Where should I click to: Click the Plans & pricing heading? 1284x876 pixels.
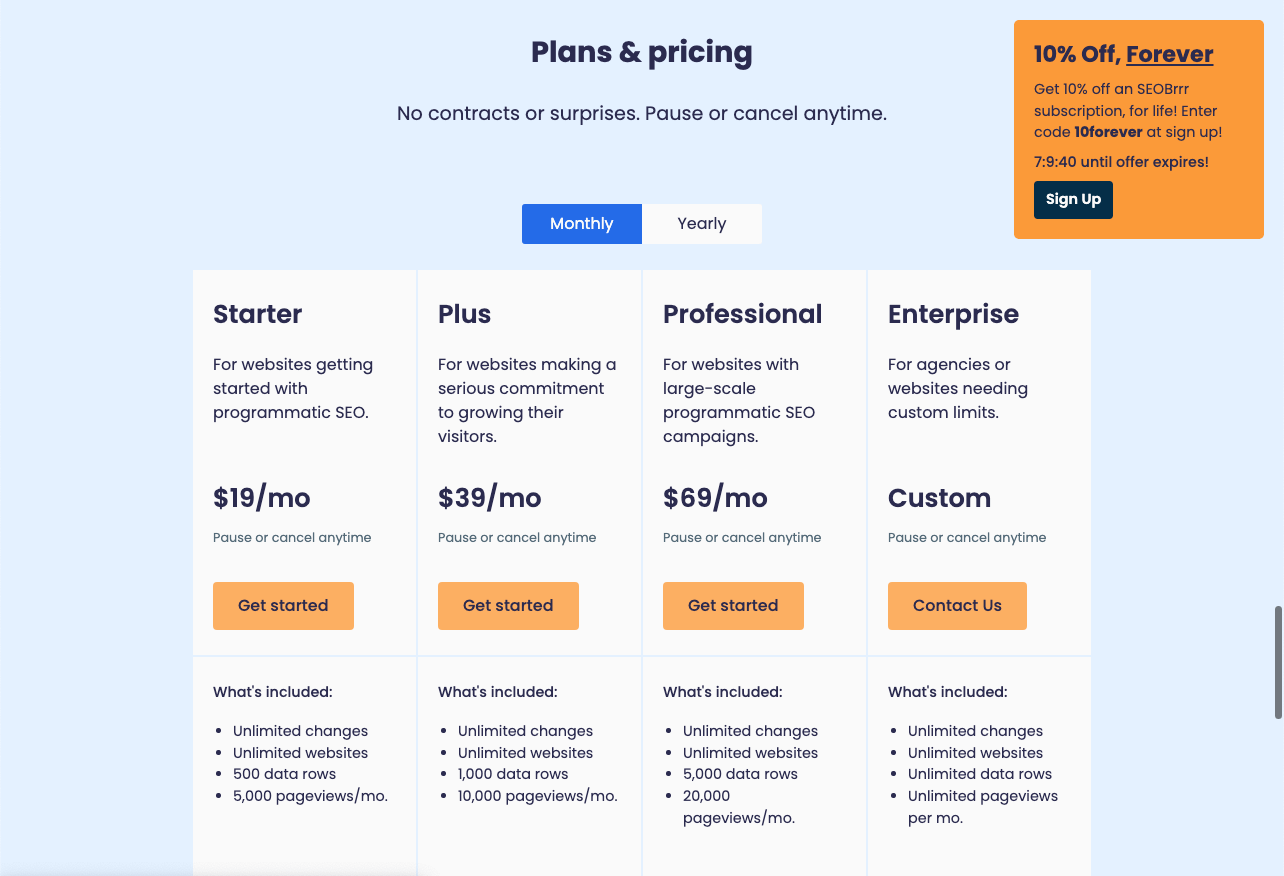tap(641, 52)
